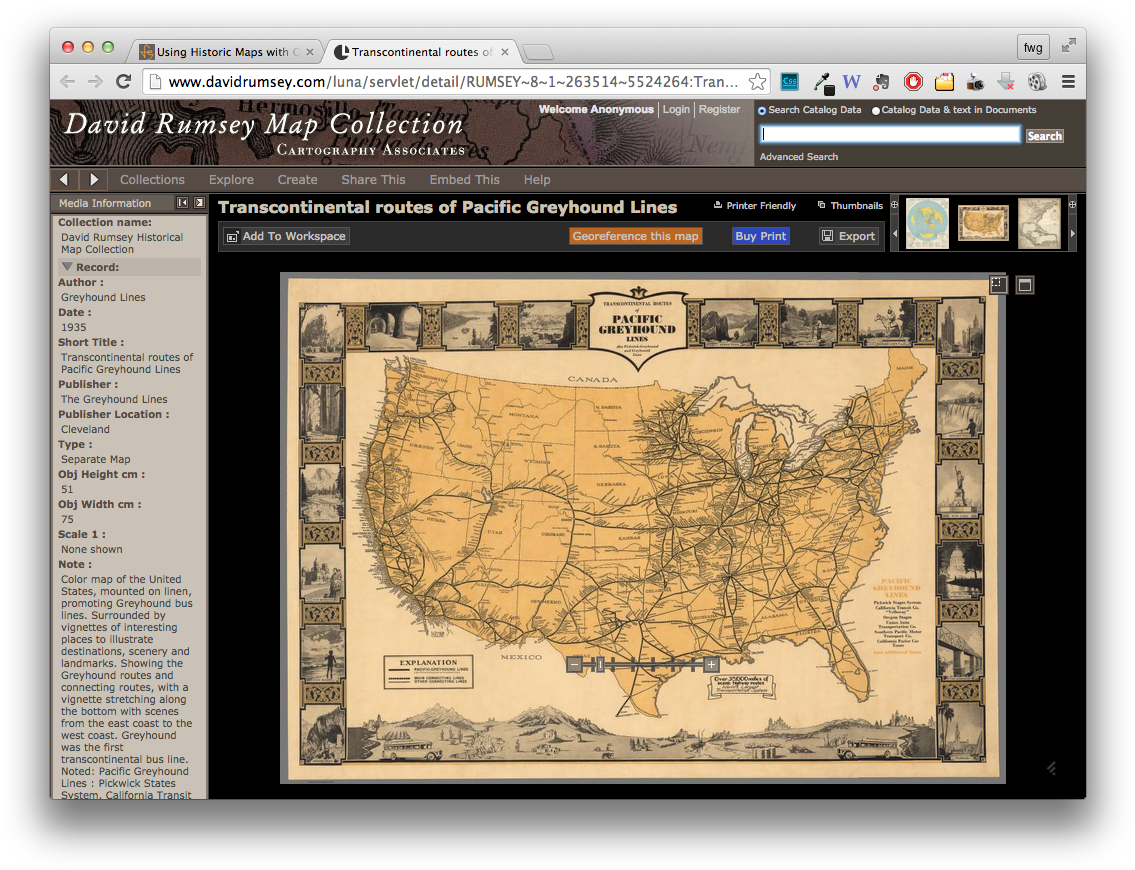The height and width of the screenshot is (870, 1135).
Task: Click the Wikipedia extension icon in browser toolbar
Action: (851, 82)
